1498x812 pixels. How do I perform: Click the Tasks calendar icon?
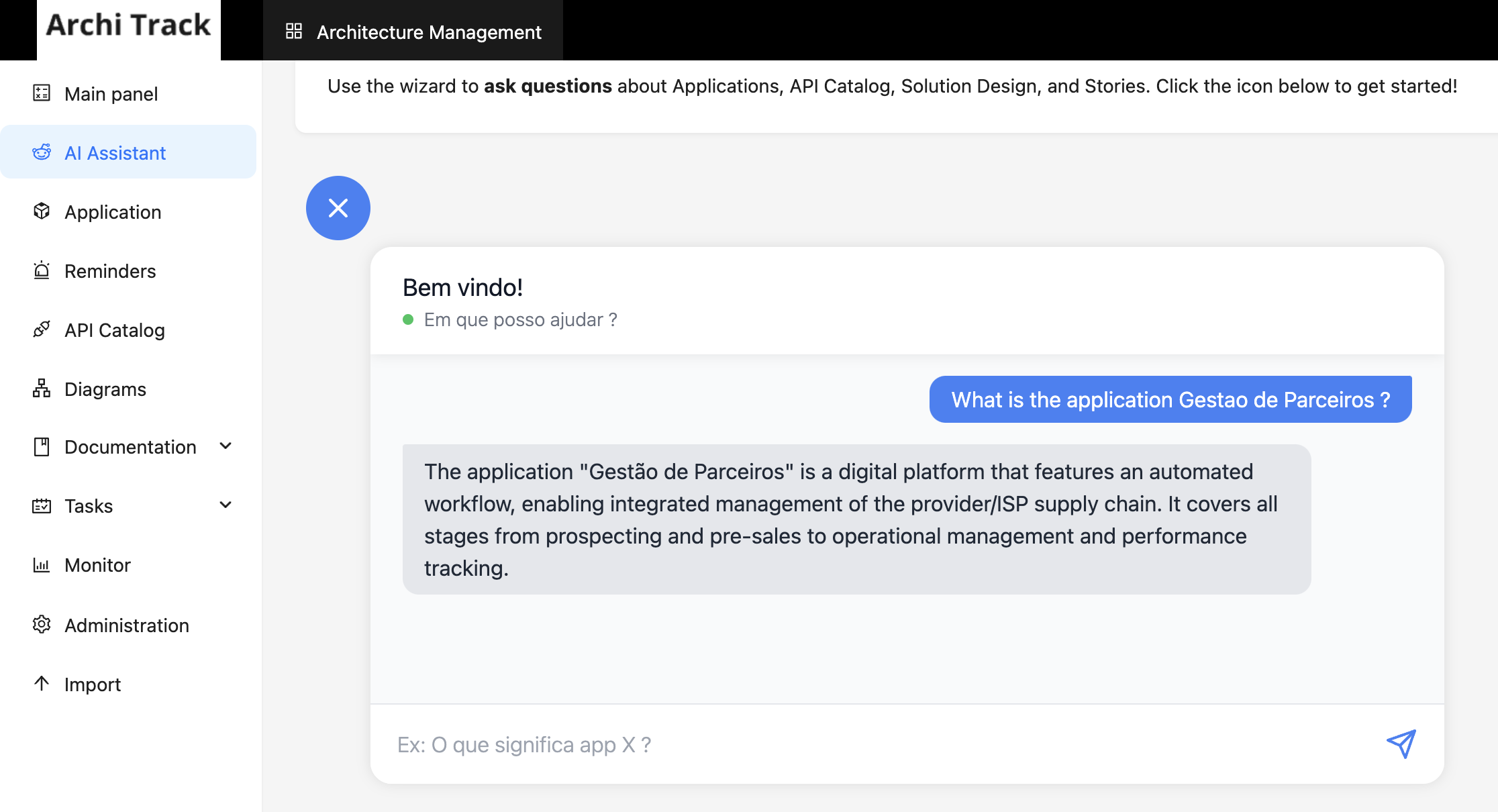click(42, 506)
